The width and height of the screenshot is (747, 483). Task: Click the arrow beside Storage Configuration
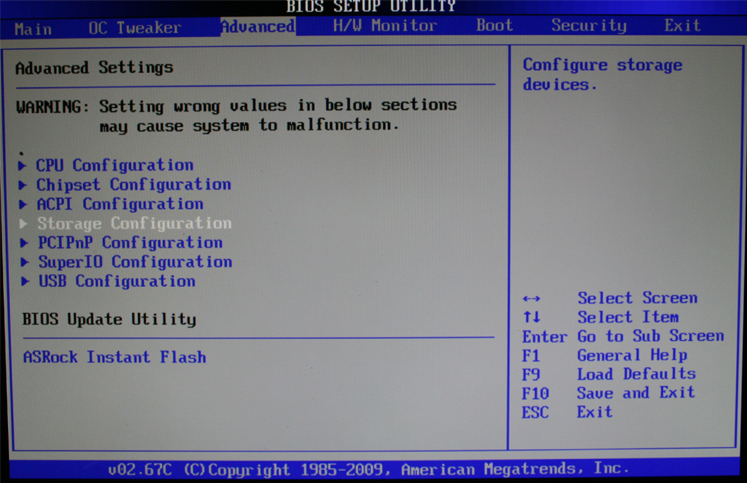pyautogui.click(x=23, y=223)
